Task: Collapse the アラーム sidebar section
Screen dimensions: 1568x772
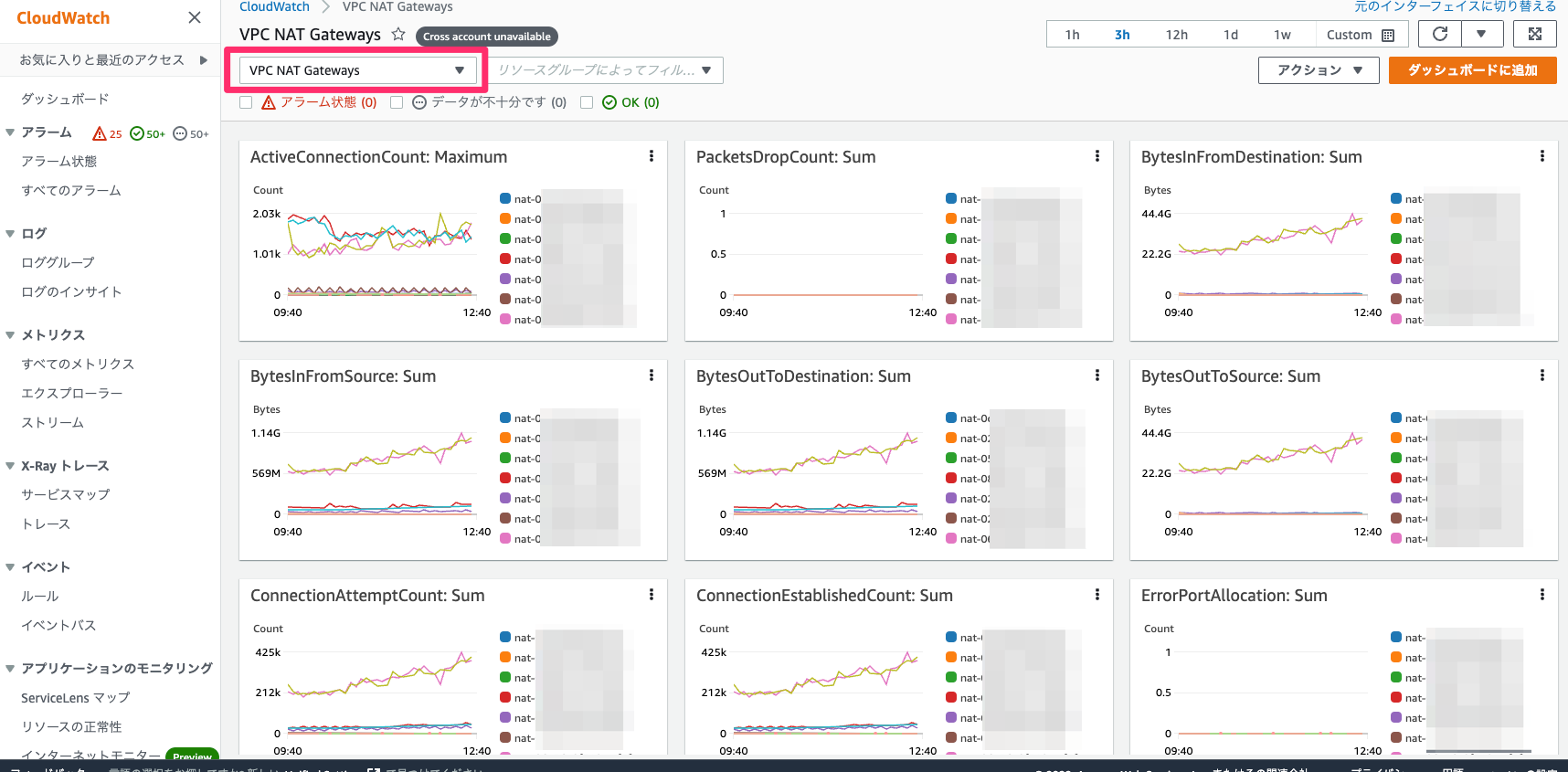Action: coord(10,132)
